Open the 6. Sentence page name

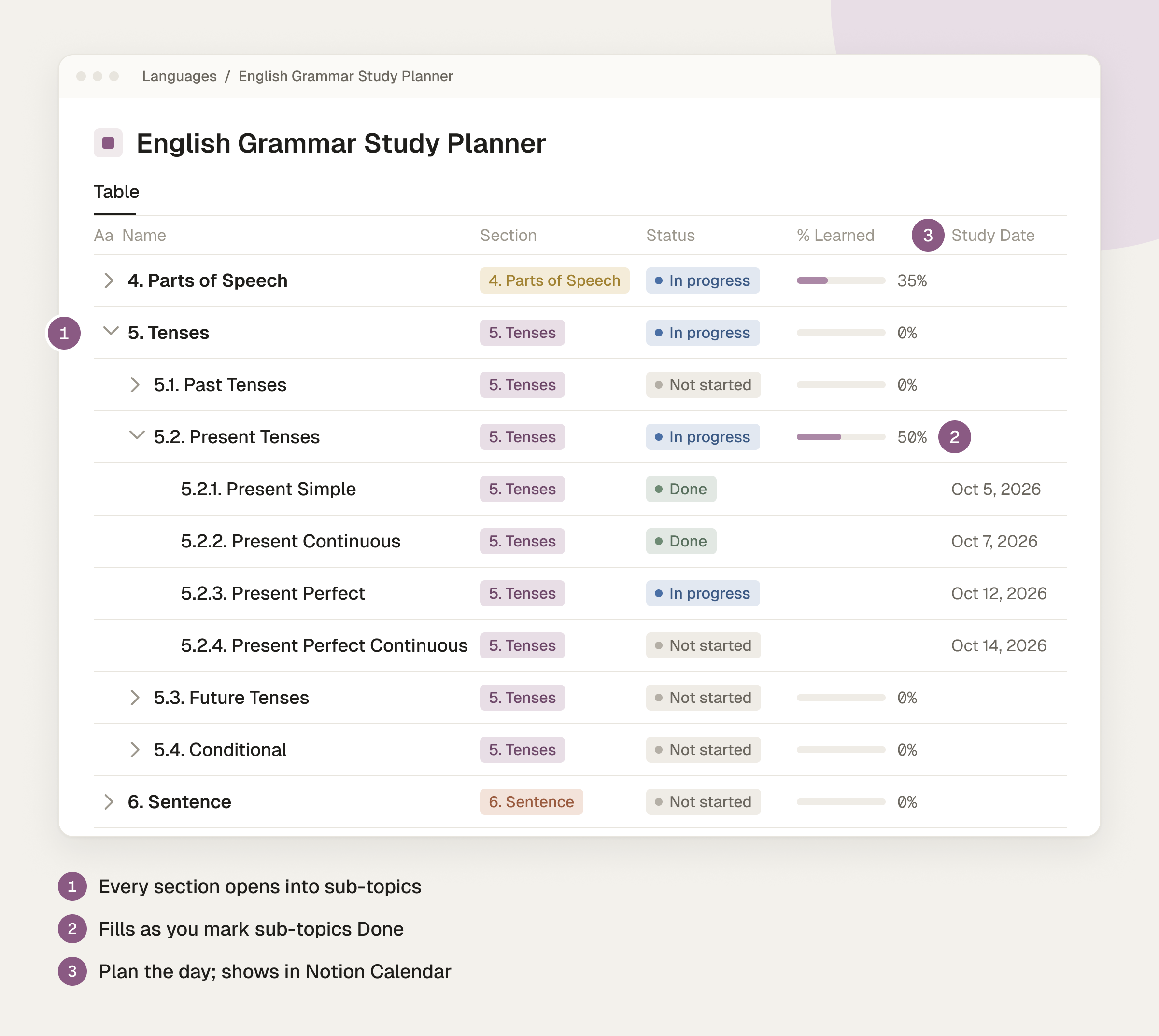click(x=179, y=802)
